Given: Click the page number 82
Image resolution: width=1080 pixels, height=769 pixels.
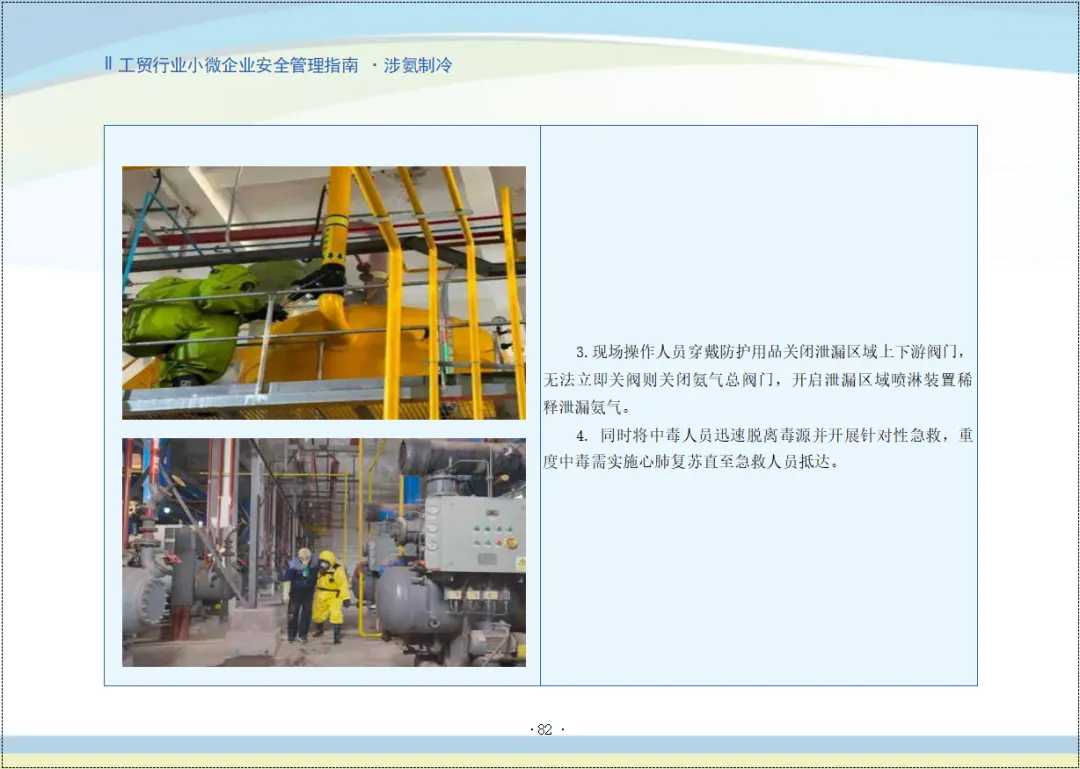Looking at the screenshot, I should coord(546,730).
